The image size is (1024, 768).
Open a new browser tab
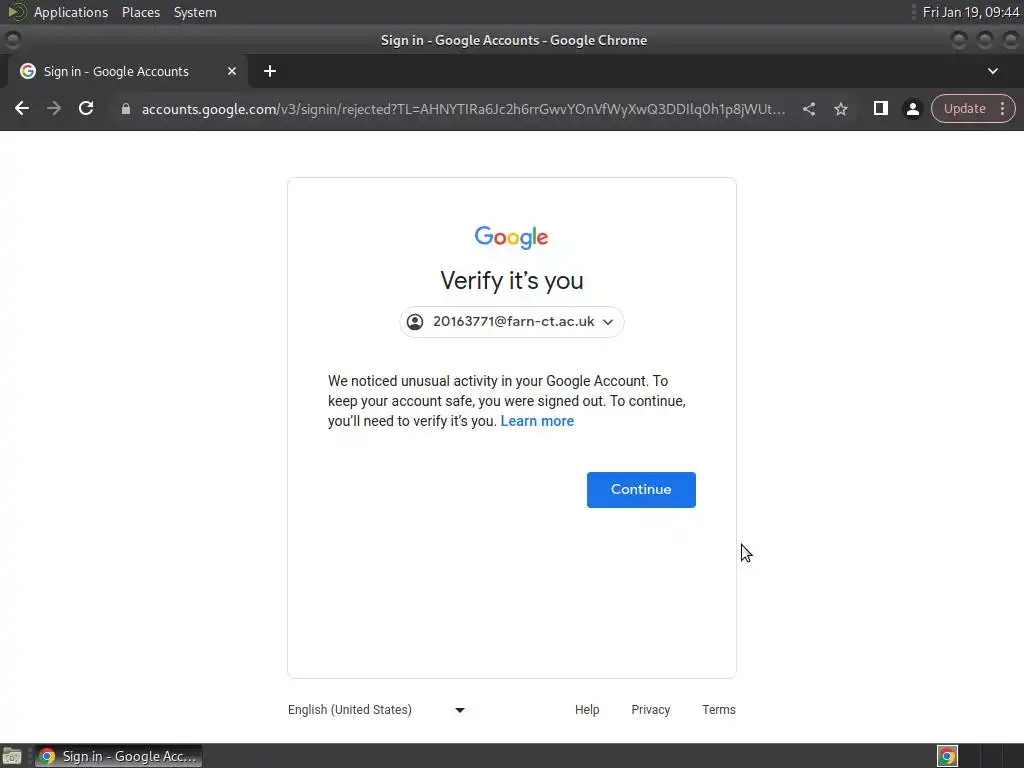point(270,71)
